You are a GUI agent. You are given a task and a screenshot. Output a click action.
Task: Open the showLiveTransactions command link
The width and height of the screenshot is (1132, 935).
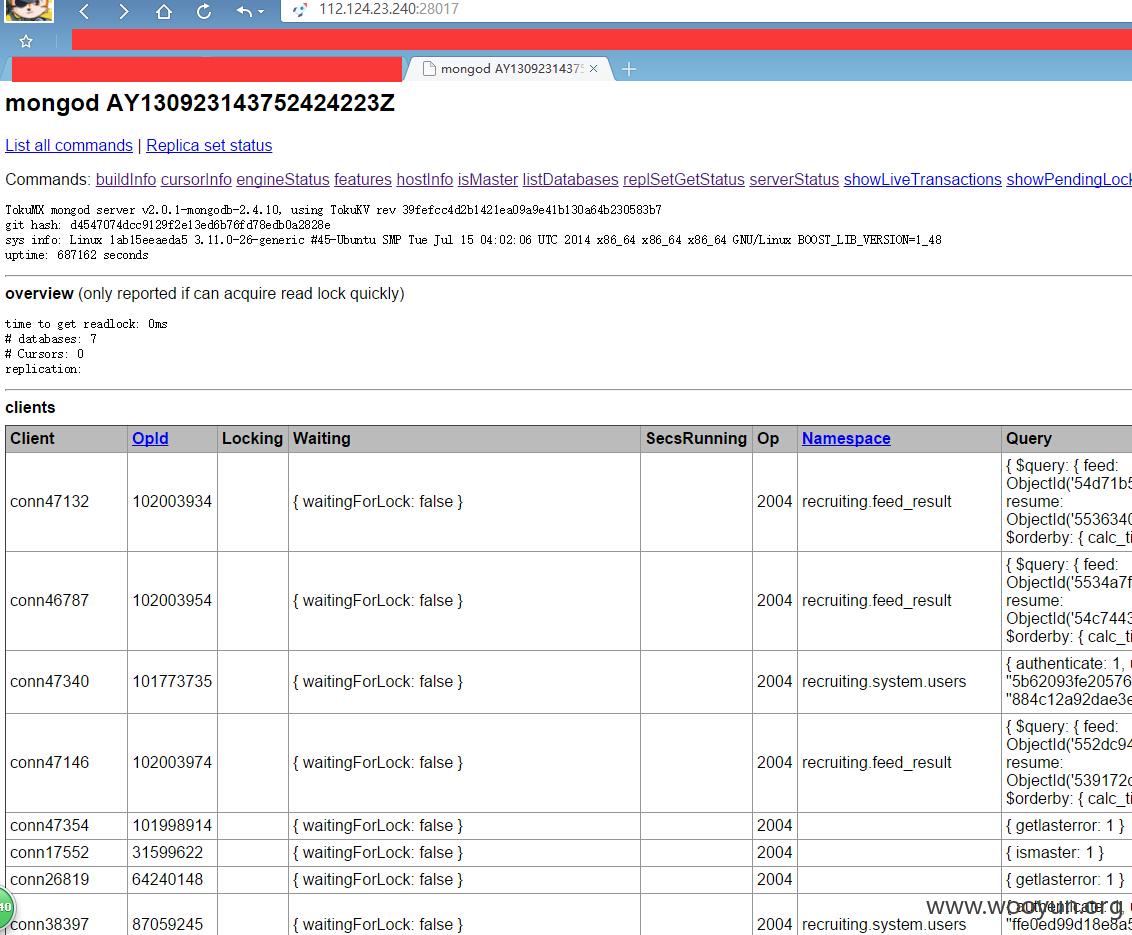[x=923, y=179]
